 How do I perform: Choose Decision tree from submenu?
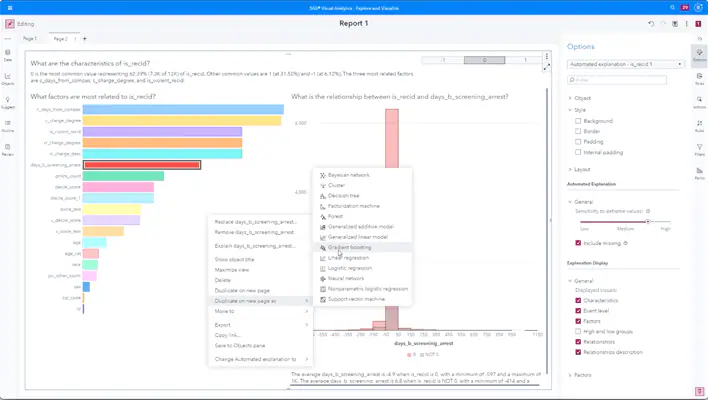click(x=363, y=195)
